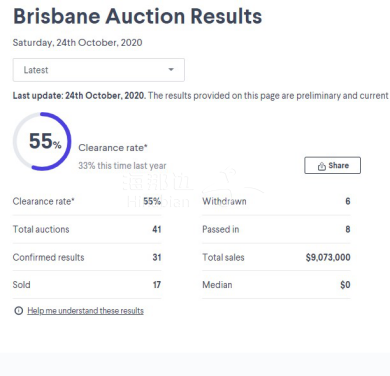This screenshot has width=390, height=376.
Task: Click the Passed in row label
Action: pos(221,229)
